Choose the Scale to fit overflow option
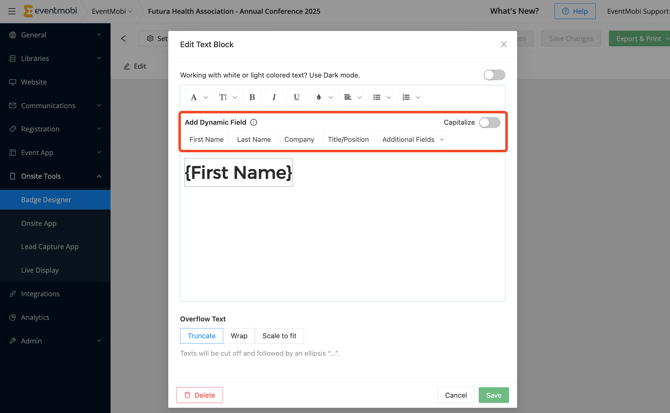 (279, 336)
